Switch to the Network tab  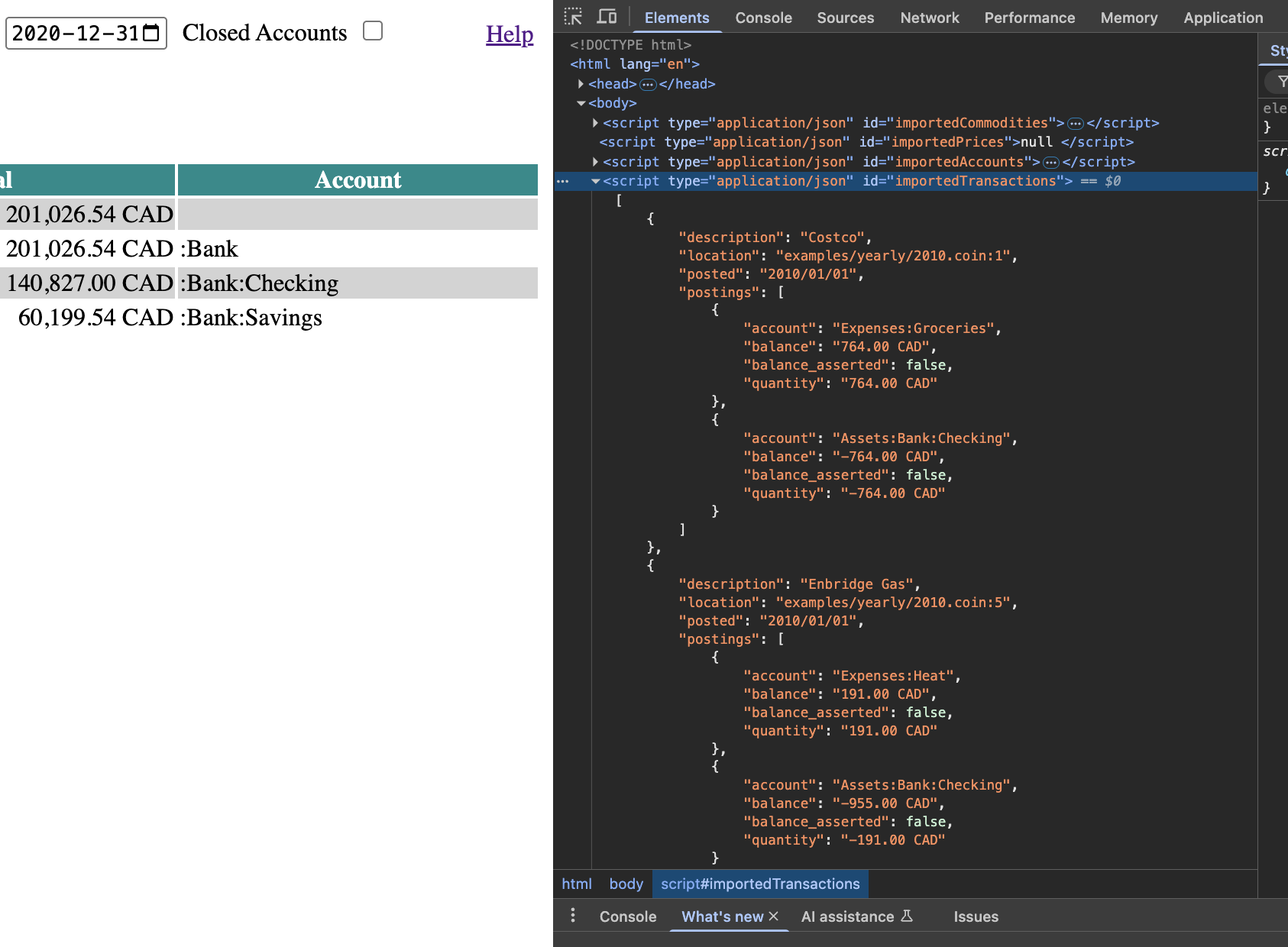[x=929, y=18]
